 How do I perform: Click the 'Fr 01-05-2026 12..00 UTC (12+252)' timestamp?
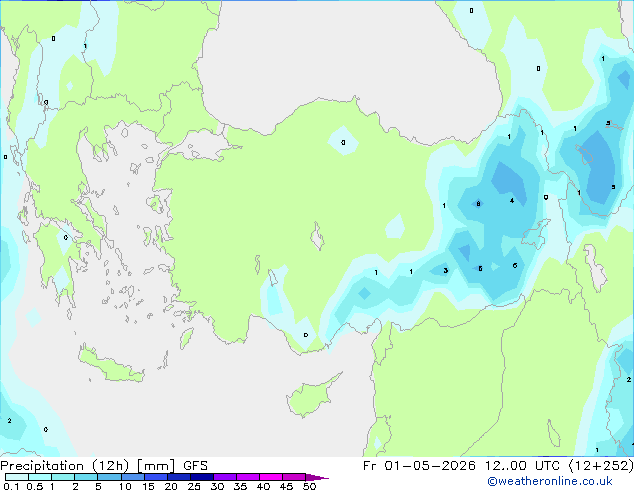(498, 466)
